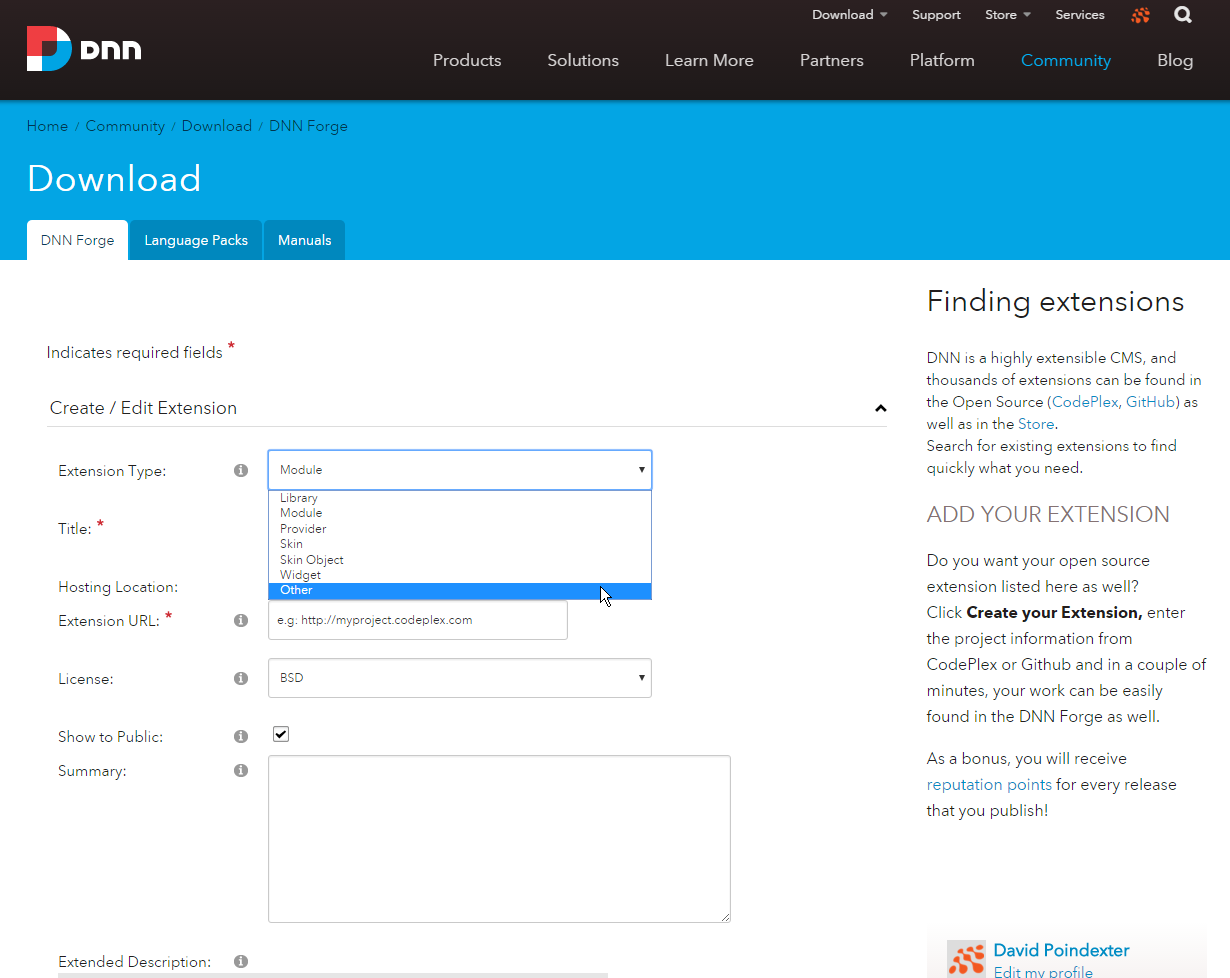Open the License dropdown showing BSD
Screen dimensions: 1230x978
tap(460, 678)
